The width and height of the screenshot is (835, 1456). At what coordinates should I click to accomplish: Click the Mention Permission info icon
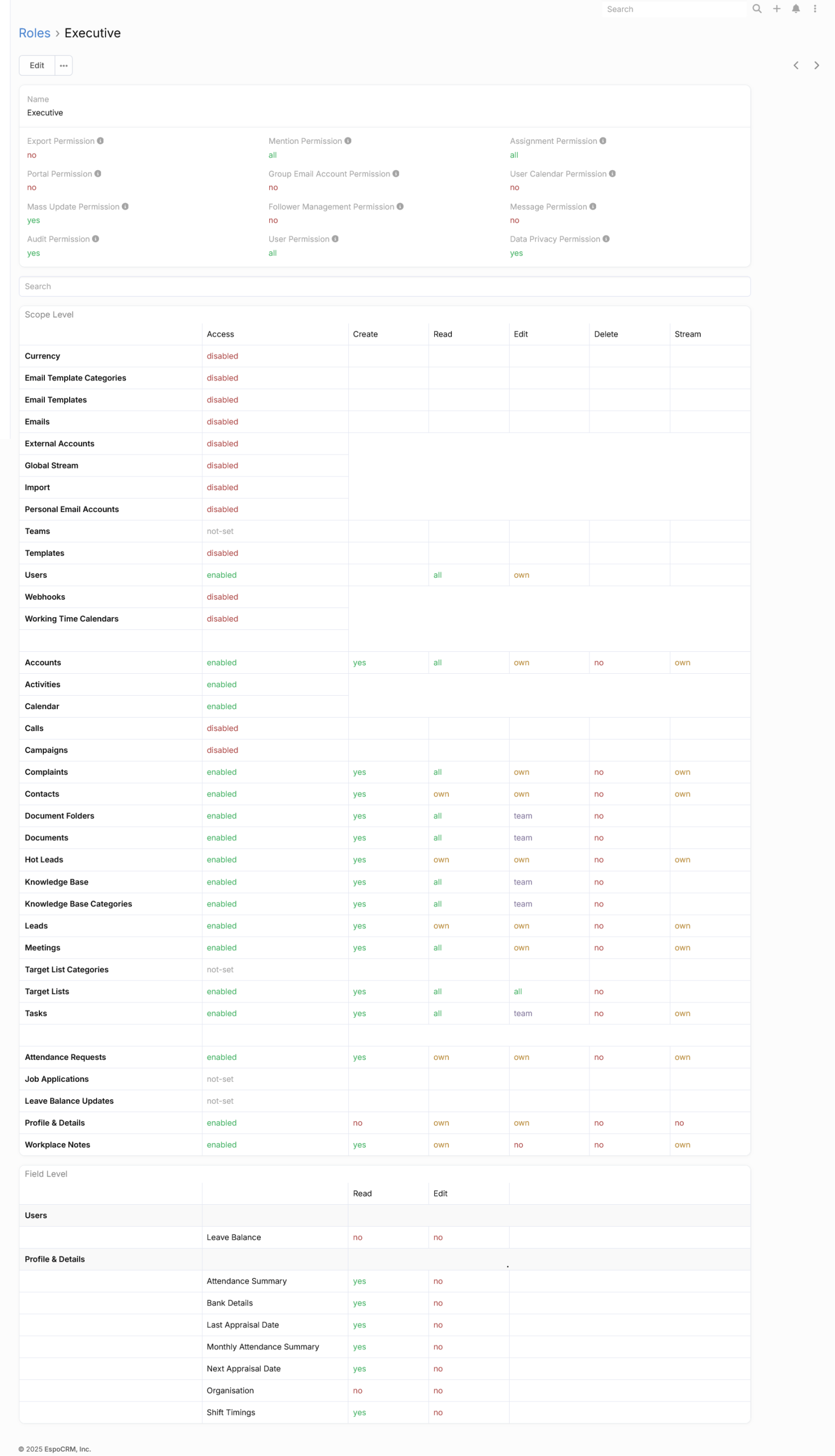click(348, 141)
